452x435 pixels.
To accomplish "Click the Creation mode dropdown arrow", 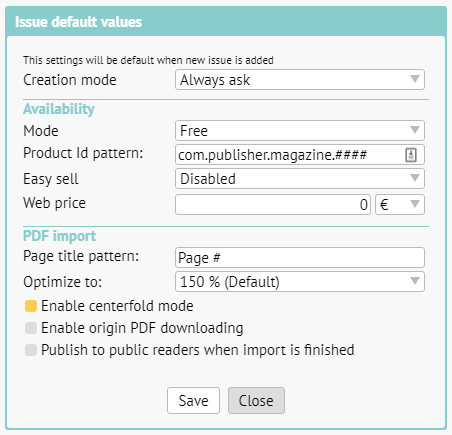I will (x=415, y=79).
